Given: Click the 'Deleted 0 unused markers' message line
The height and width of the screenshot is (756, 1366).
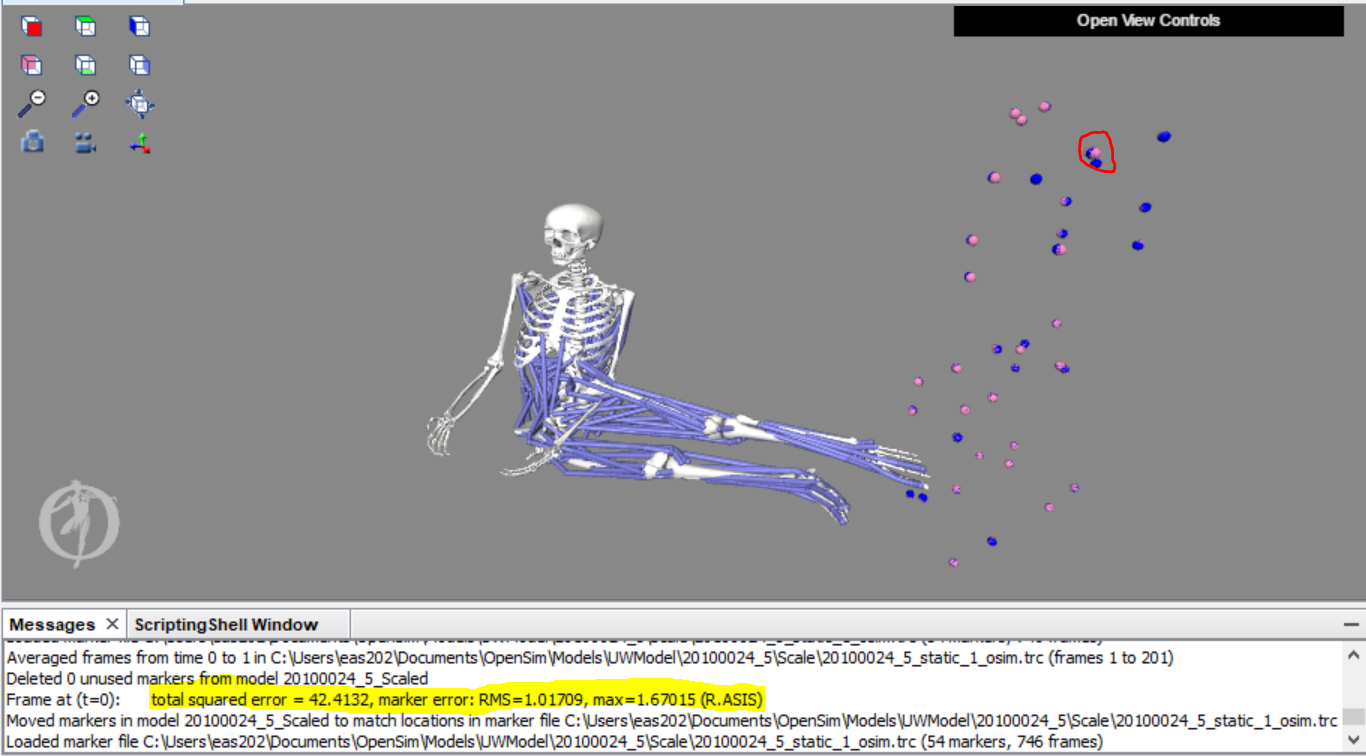Looking at the screenshot, I should (217, 679).
